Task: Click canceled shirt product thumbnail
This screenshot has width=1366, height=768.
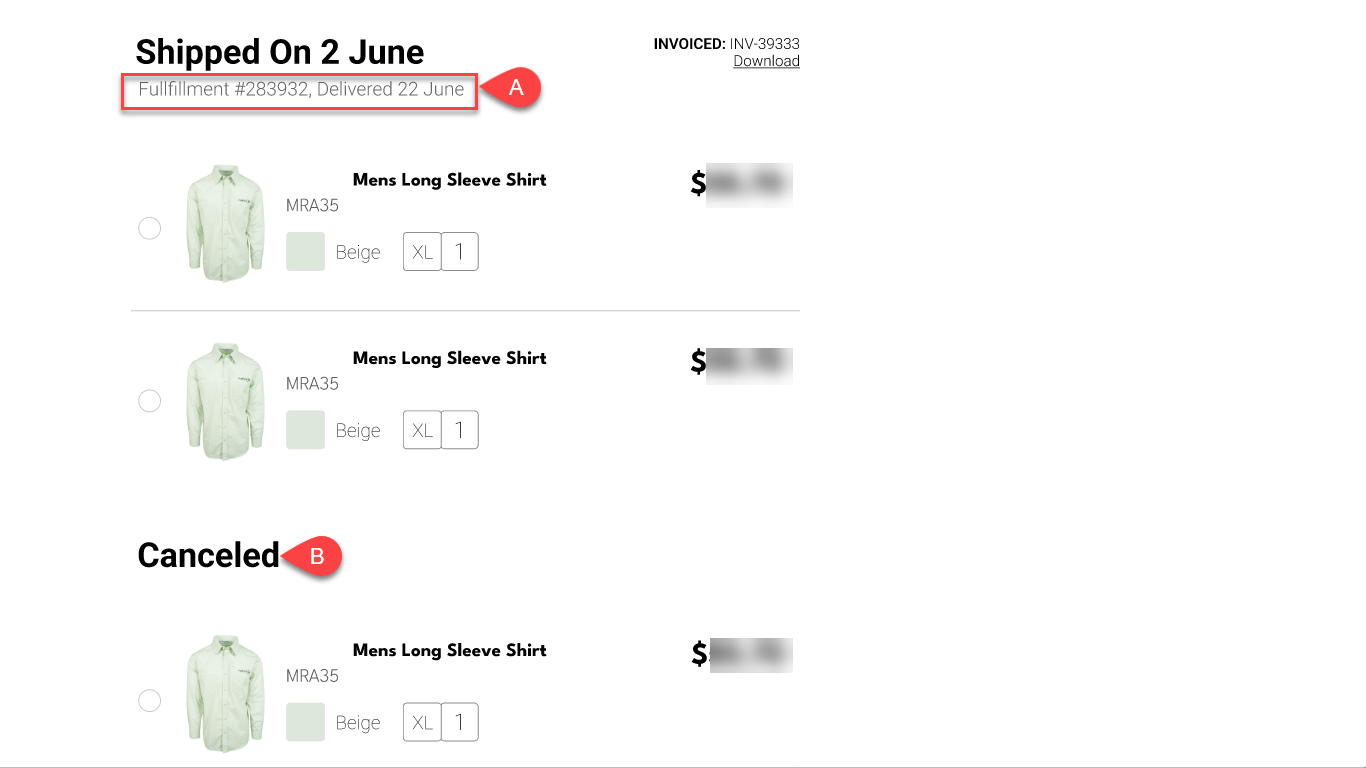Action: coord(225,693)
